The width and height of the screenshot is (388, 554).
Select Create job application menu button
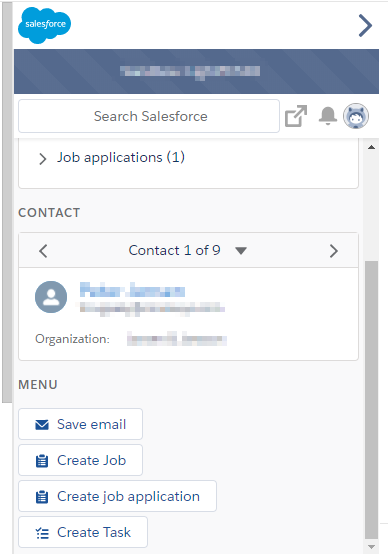(x=117, y=496)
